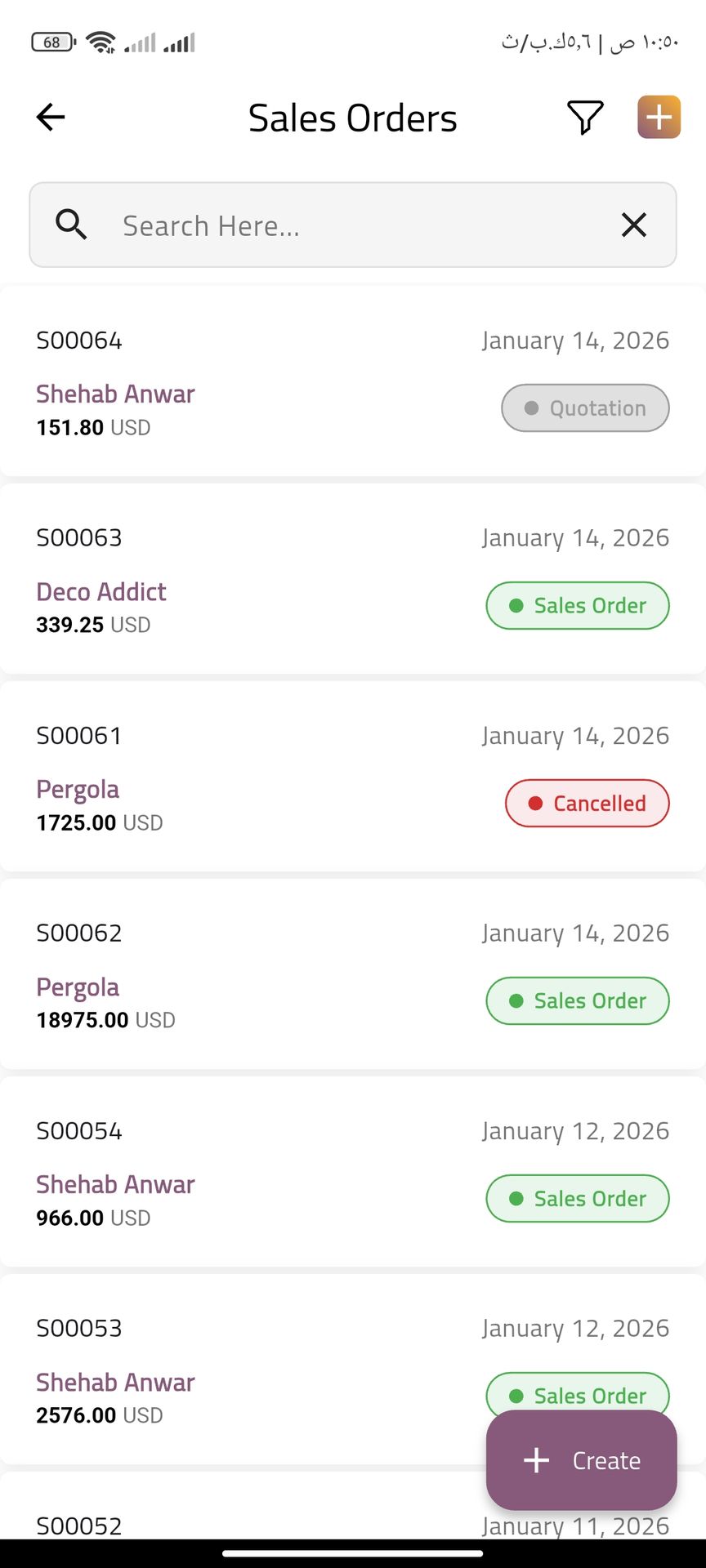
Task: Open the filter funnel icon
Action: pyautogui.click(x=585, y=118)
